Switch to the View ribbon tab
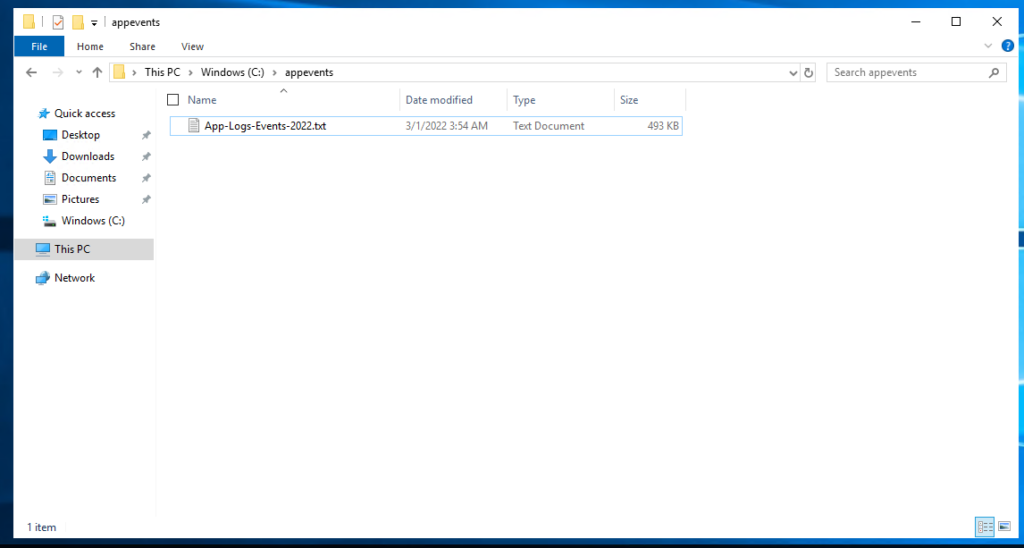The image size is (1024, 548). click(192, 46)
